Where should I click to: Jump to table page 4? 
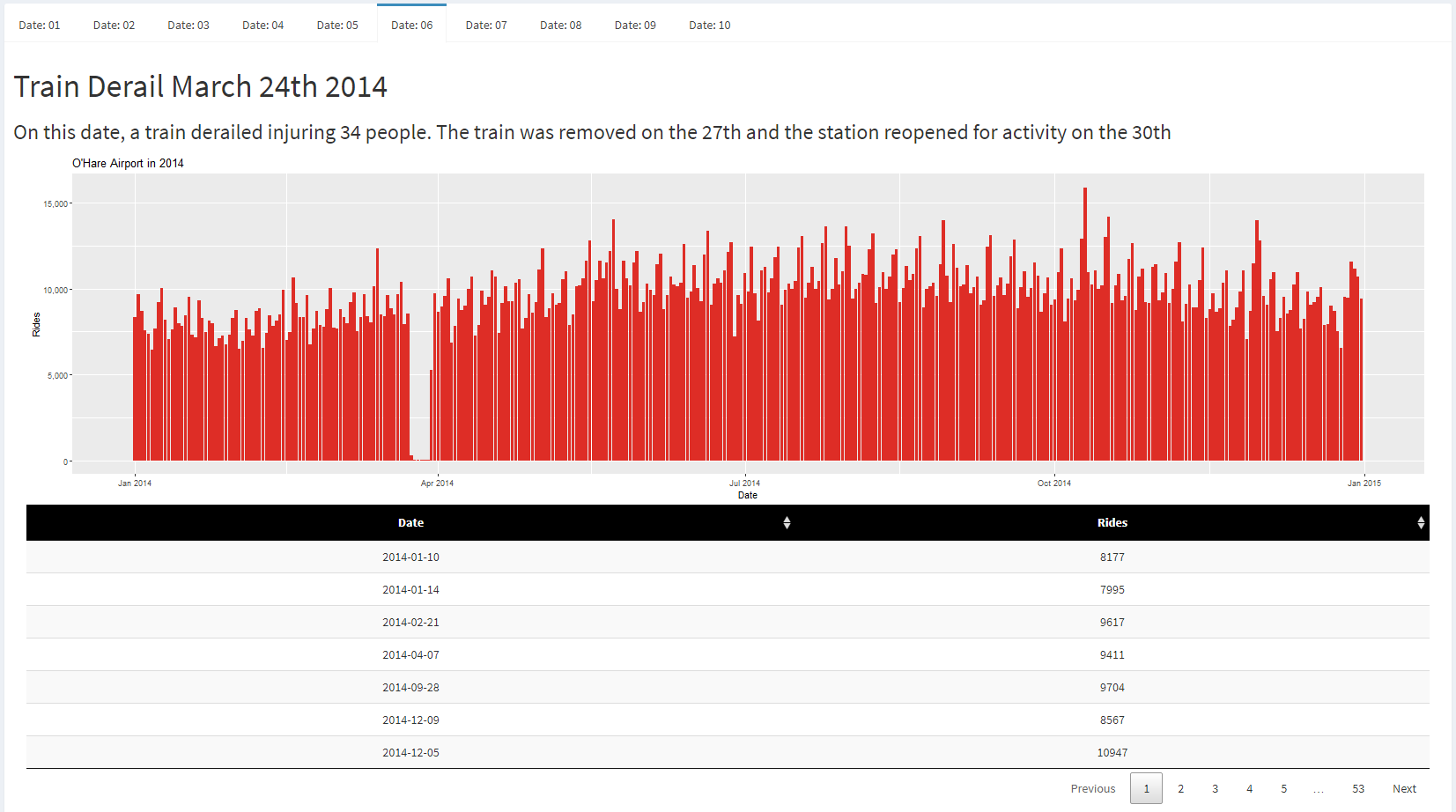(x=1250, y=788)
